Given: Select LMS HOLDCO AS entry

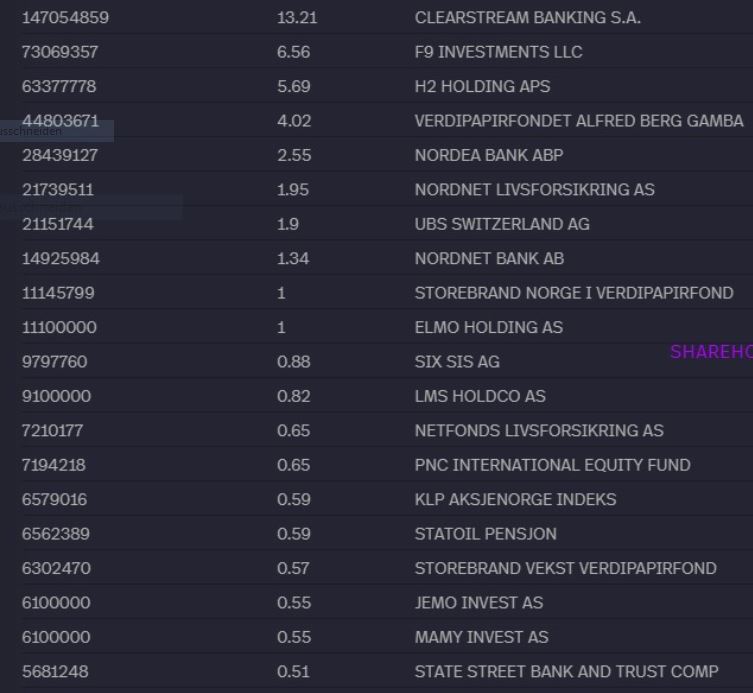Looking at the screenshot, I should 480,396.
